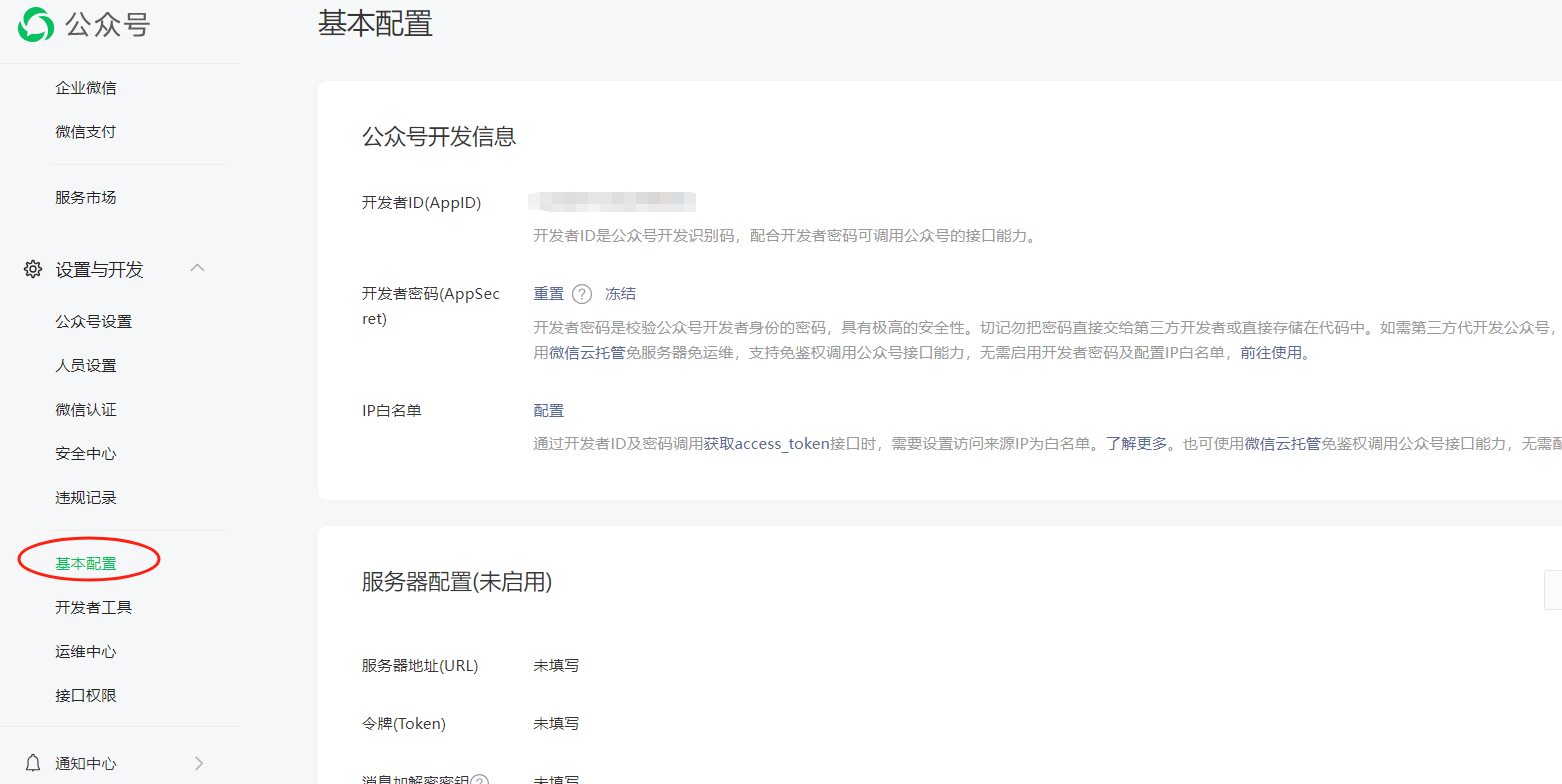1562x784 pixels.
Task: Click 未填写 value for 令牌(Token)
Action: (x=556, y=724)
